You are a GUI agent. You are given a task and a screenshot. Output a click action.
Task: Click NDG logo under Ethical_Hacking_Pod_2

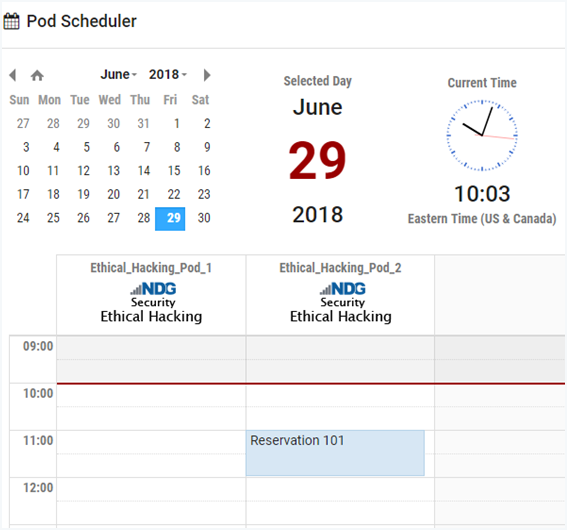342,289
